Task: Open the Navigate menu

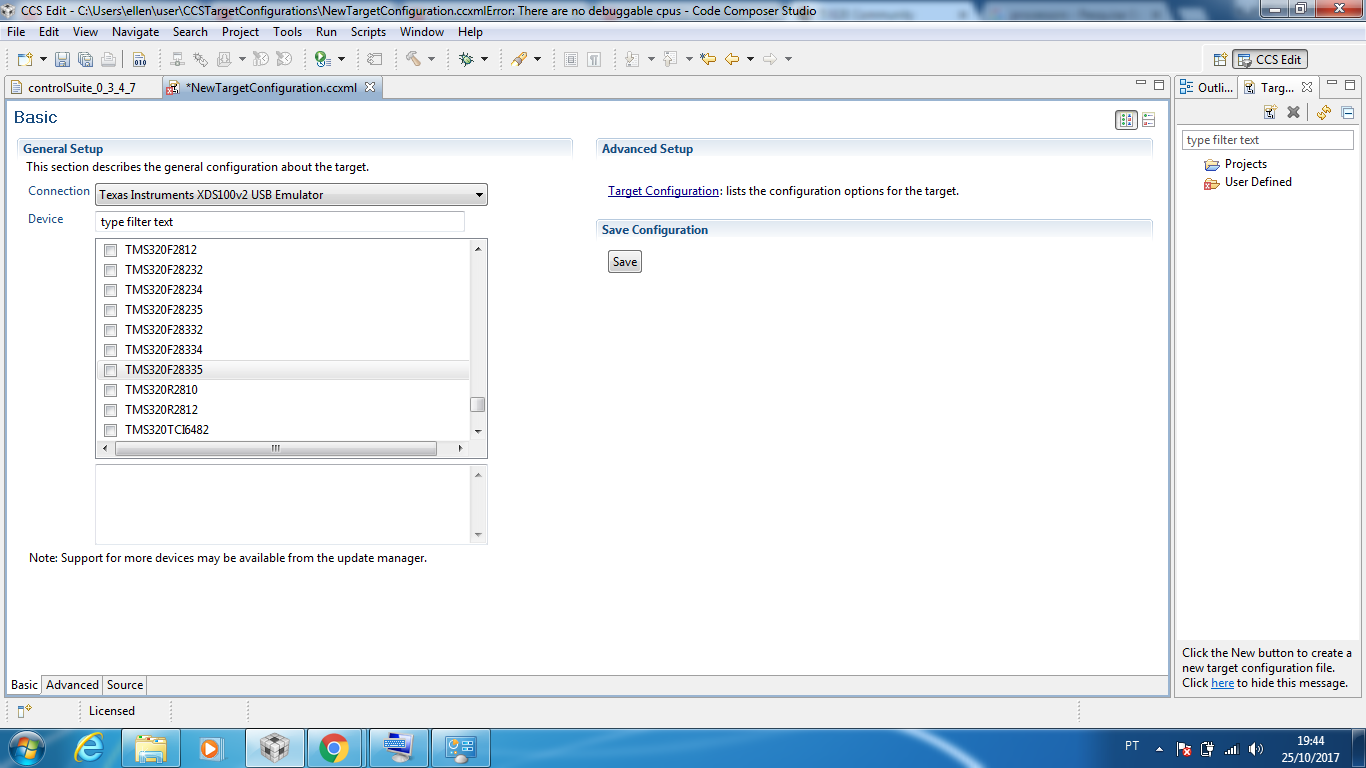Action: (135, 32)
